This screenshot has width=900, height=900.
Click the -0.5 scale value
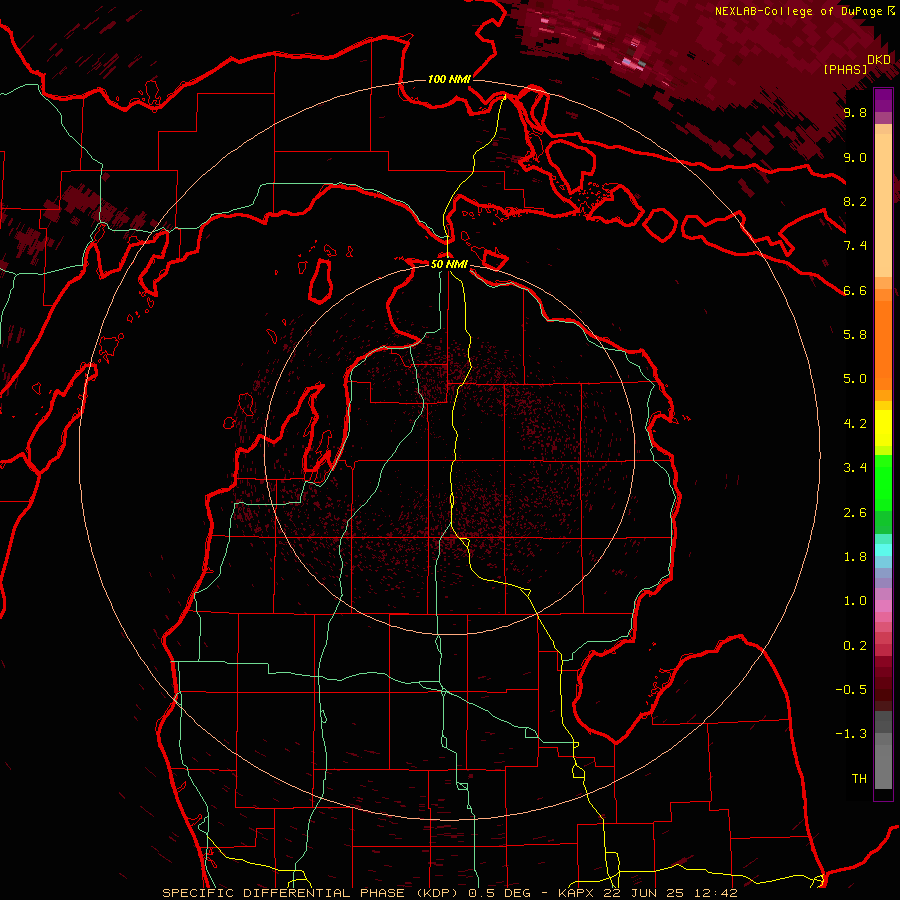pyautogui.click(x=851, y=690)
